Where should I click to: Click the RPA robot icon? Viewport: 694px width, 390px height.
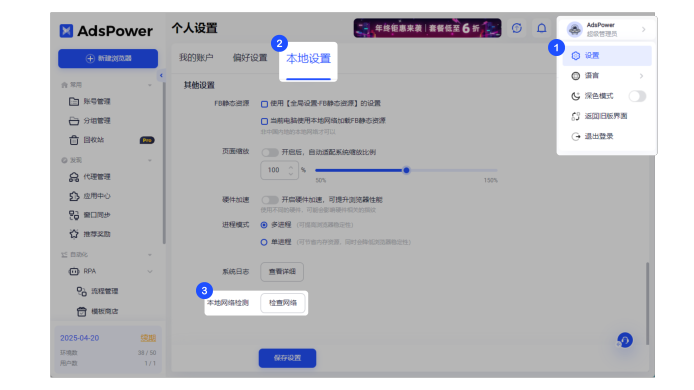74,271
